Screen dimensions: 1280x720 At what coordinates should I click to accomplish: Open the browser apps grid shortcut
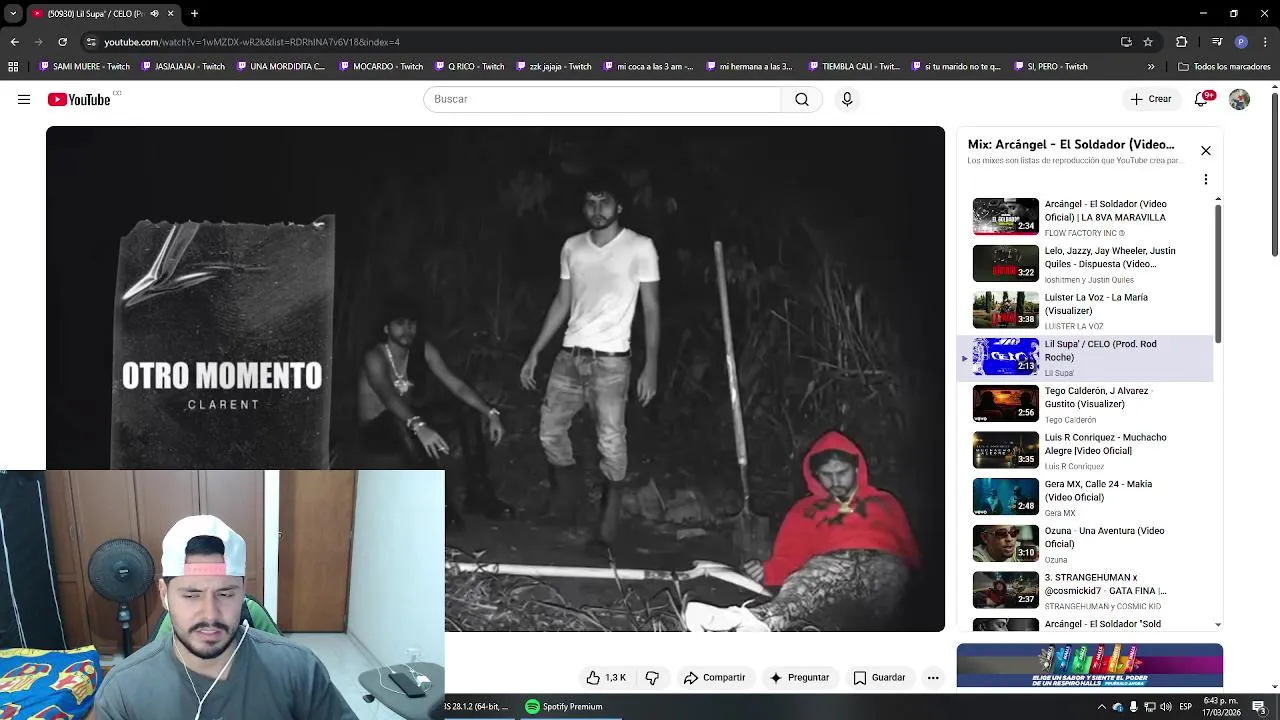point(13,67)
